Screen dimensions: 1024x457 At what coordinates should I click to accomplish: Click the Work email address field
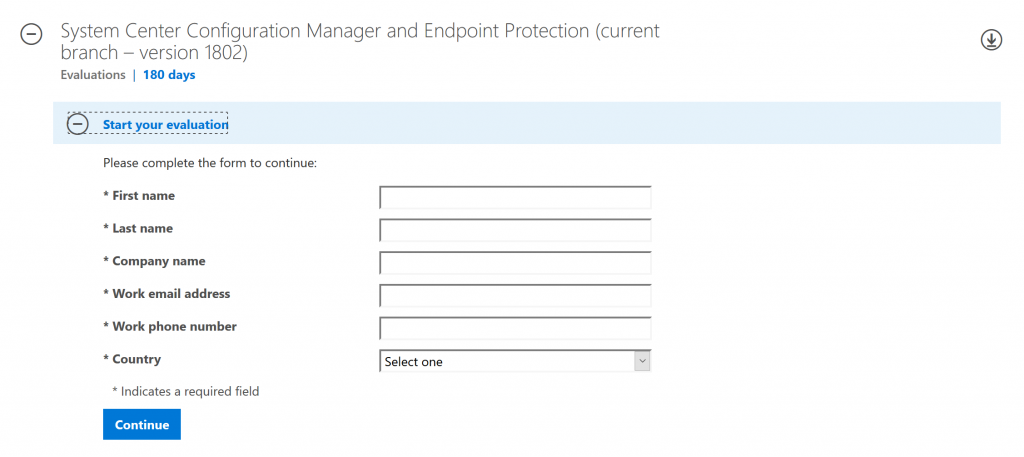(x=515, y=295)
